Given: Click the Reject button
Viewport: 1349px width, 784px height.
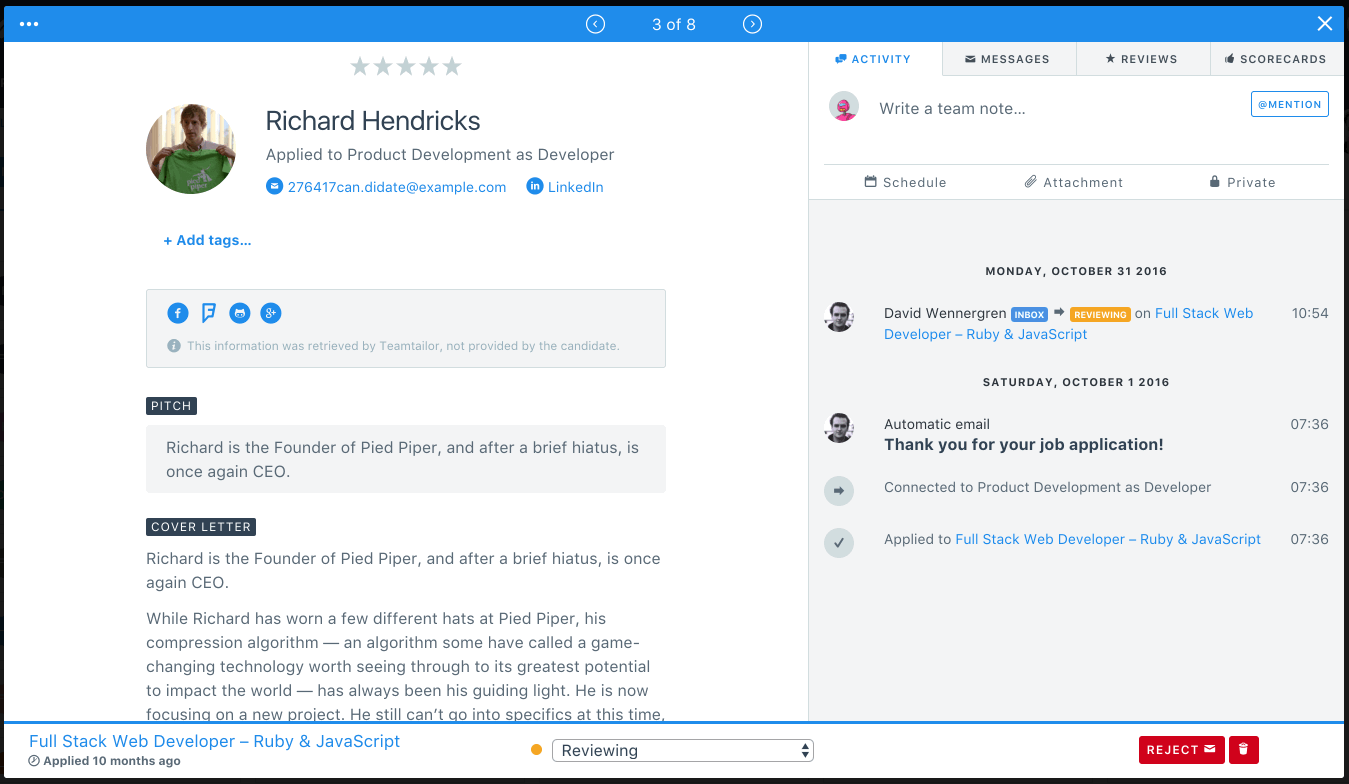Looking at the screenshot, I should click(1181, 750).
